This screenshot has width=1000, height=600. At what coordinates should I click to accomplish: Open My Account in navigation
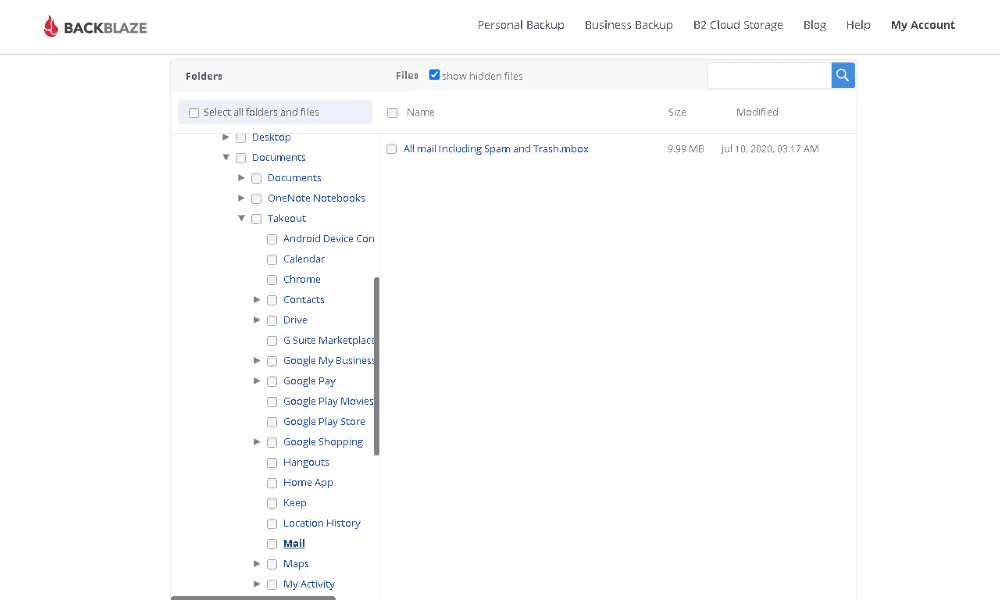click(x=923, y=25)
